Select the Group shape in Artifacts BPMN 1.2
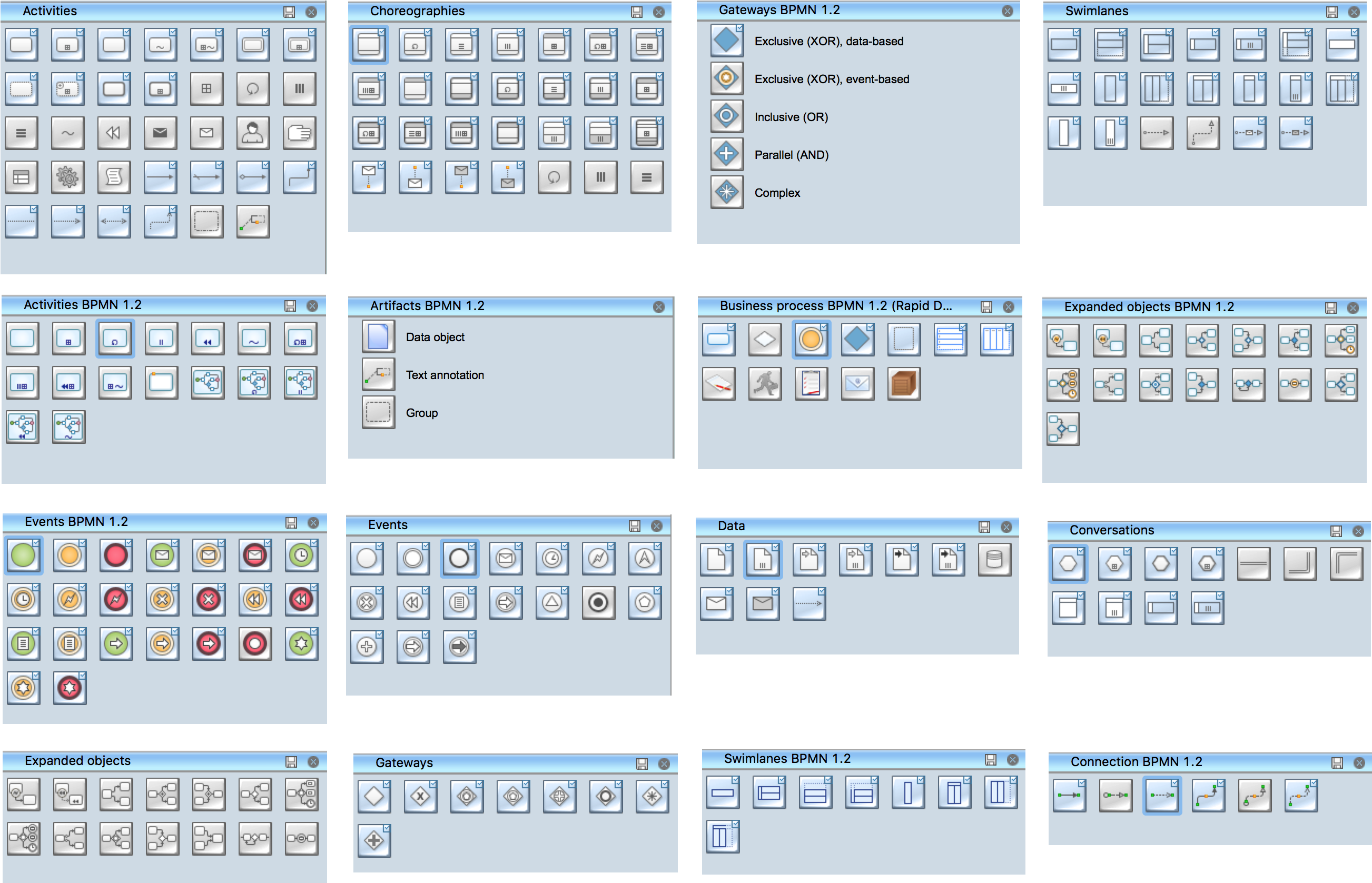1372x883 pixels. pos(378,412)
